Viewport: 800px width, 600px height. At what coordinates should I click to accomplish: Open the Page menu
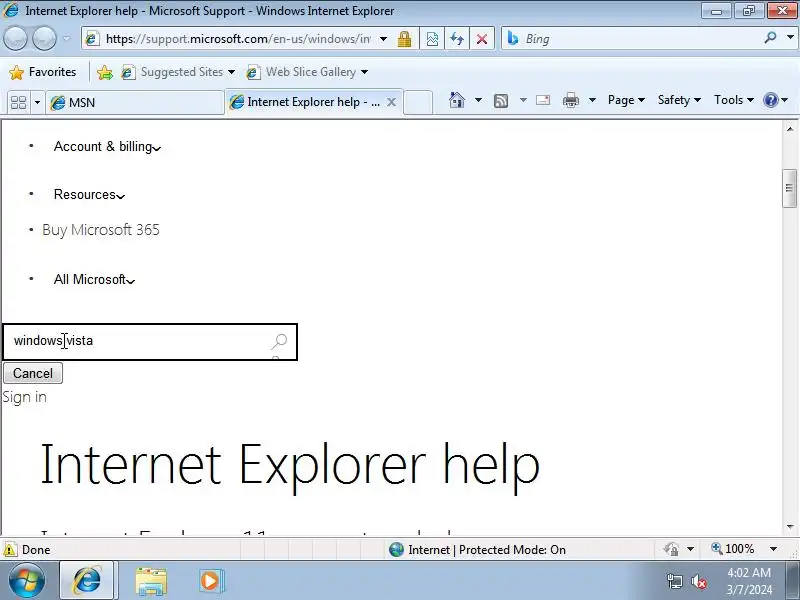pos(626,100)
